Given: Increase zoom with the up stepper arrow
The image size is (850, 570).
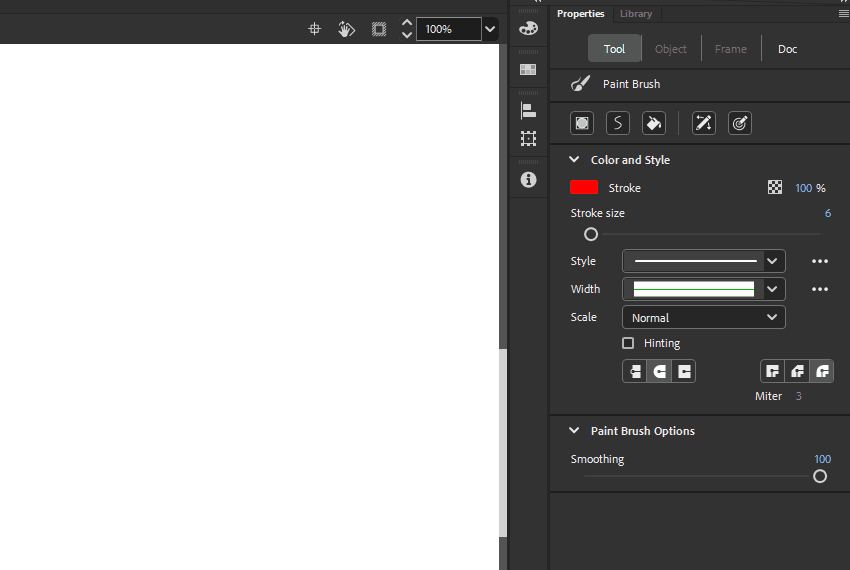Looking at the screenshot, I should pos(407,23).
